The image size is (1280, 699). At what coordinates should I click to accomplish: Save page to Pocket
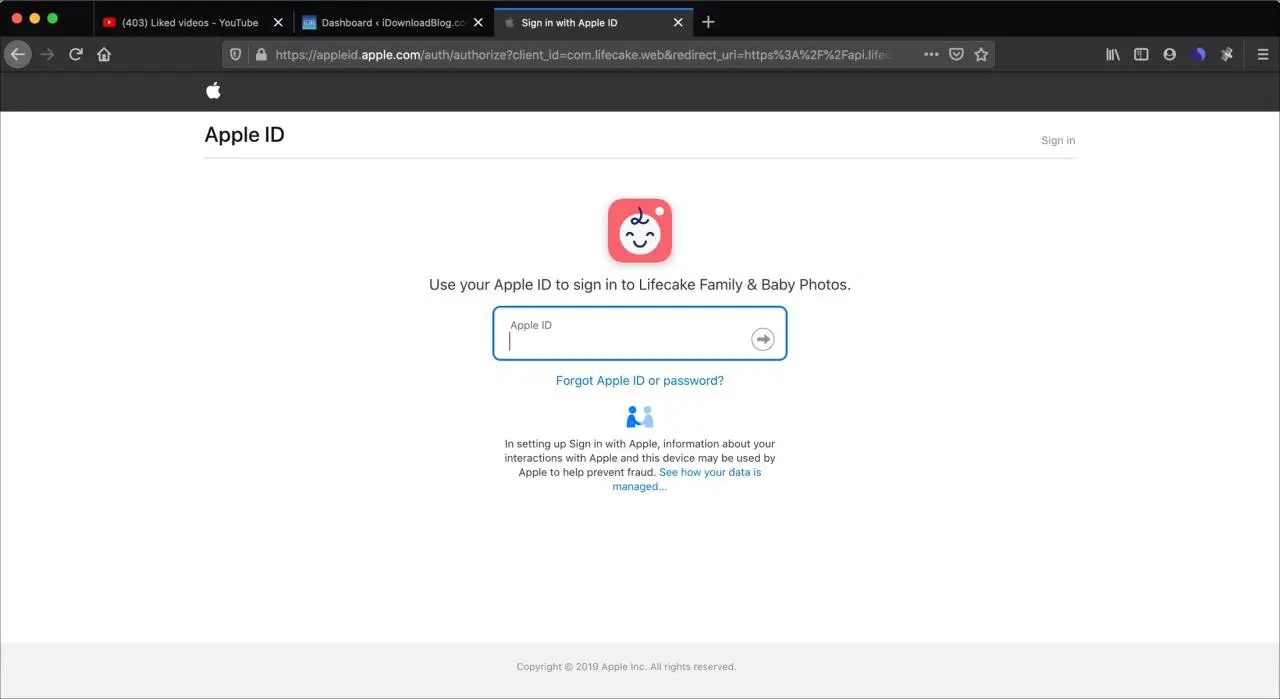tap(956, 55)
